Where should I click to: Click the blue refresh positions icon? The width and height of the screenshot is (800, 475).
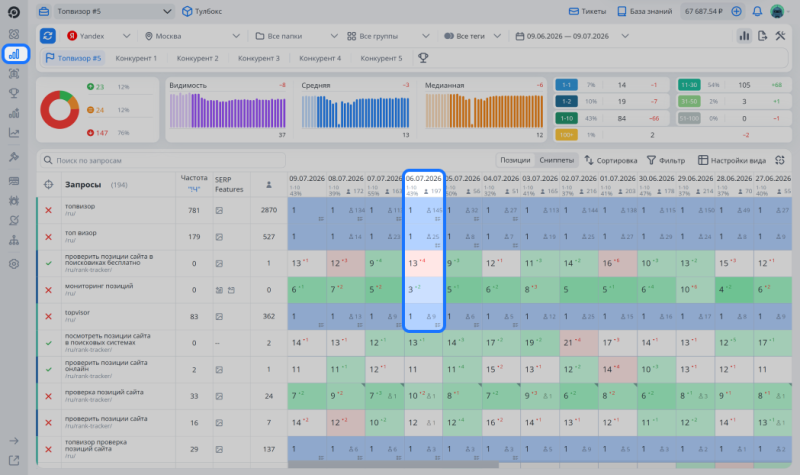[48, 36]
